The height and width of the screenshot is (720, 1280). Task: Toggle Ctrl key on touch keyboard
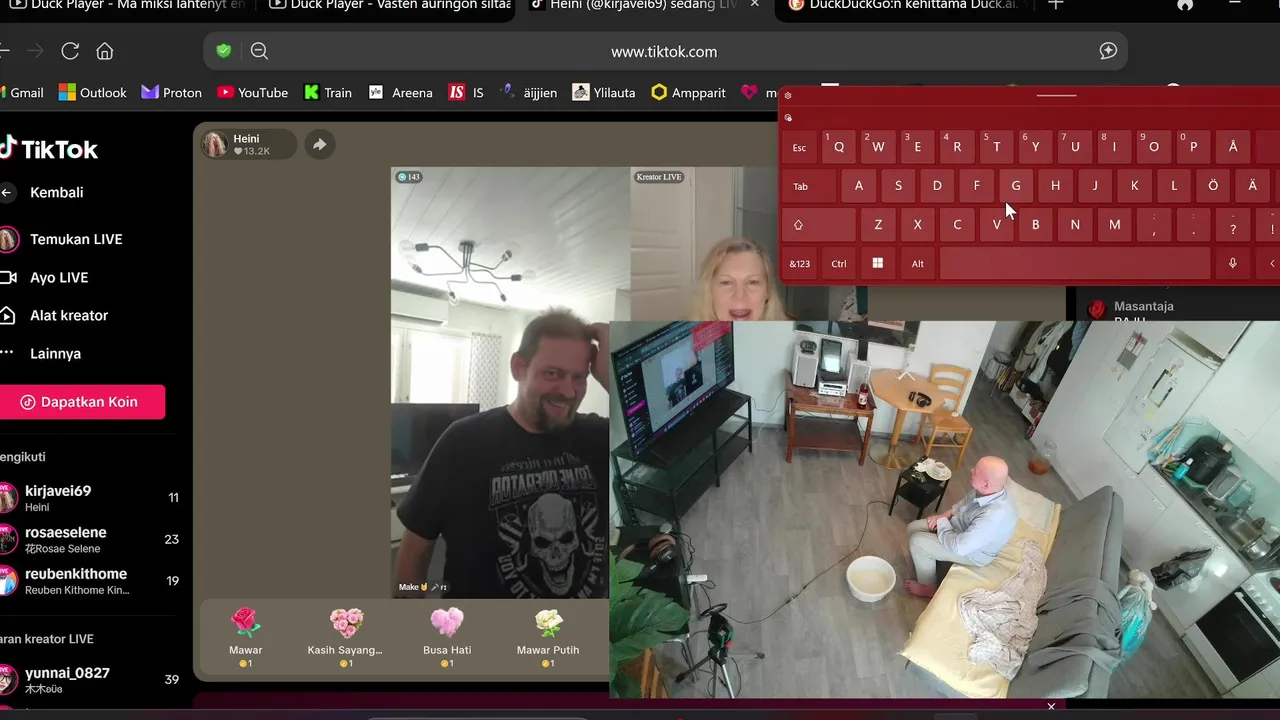click(839, 264)
